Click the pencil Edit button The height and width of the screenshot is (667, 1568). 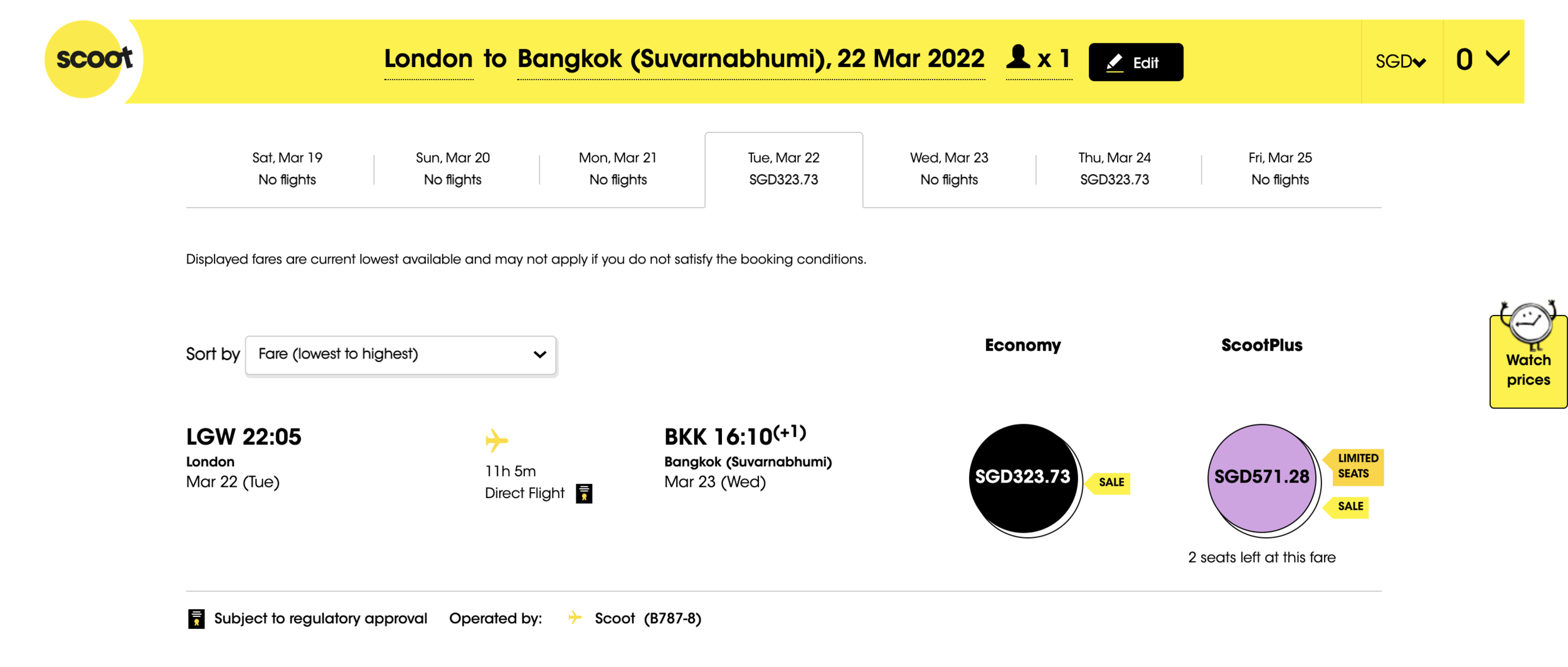click(1135, 62)
